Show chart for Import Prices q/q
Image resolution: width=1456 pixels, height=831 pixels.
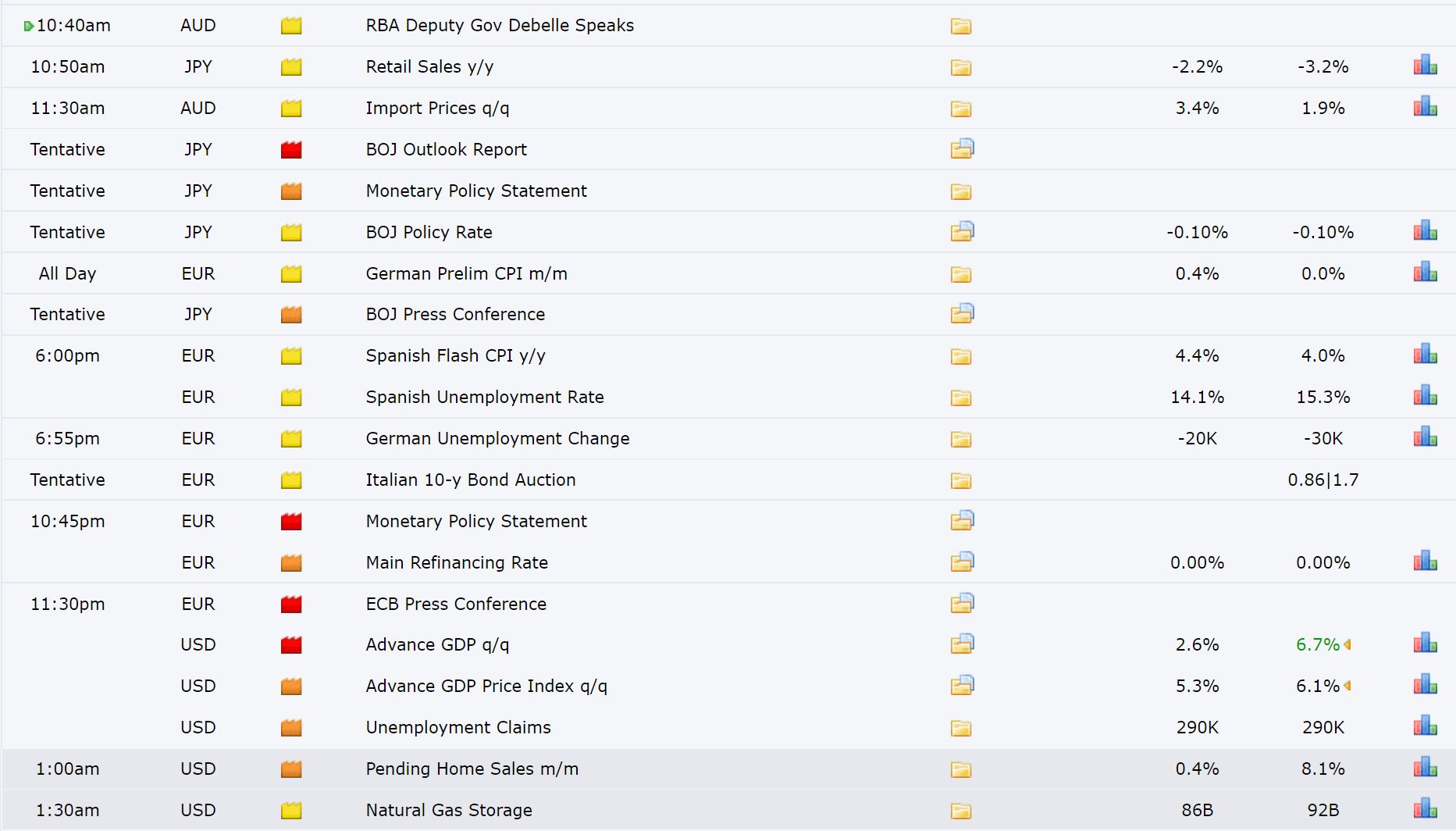point(1425,106)
